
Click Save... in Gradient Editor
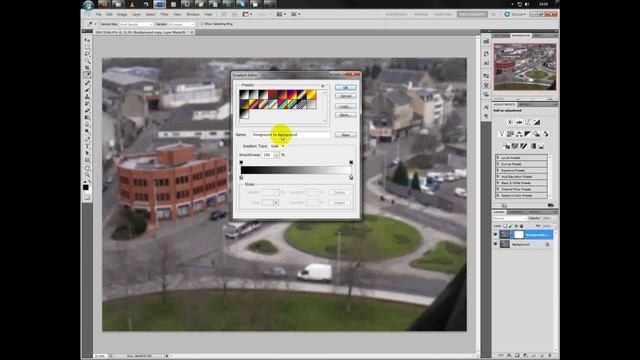(x=345, y=115)
